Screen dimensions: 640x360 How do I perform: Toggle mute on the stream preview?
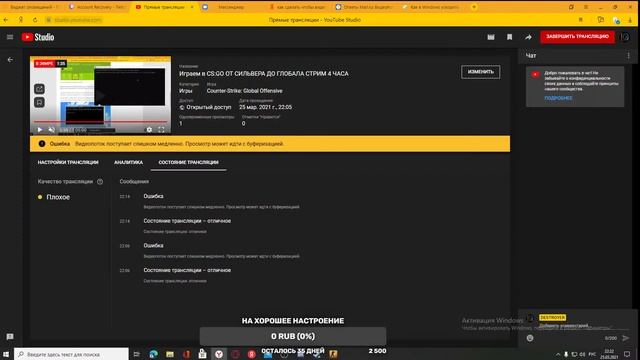coord(52,130)
